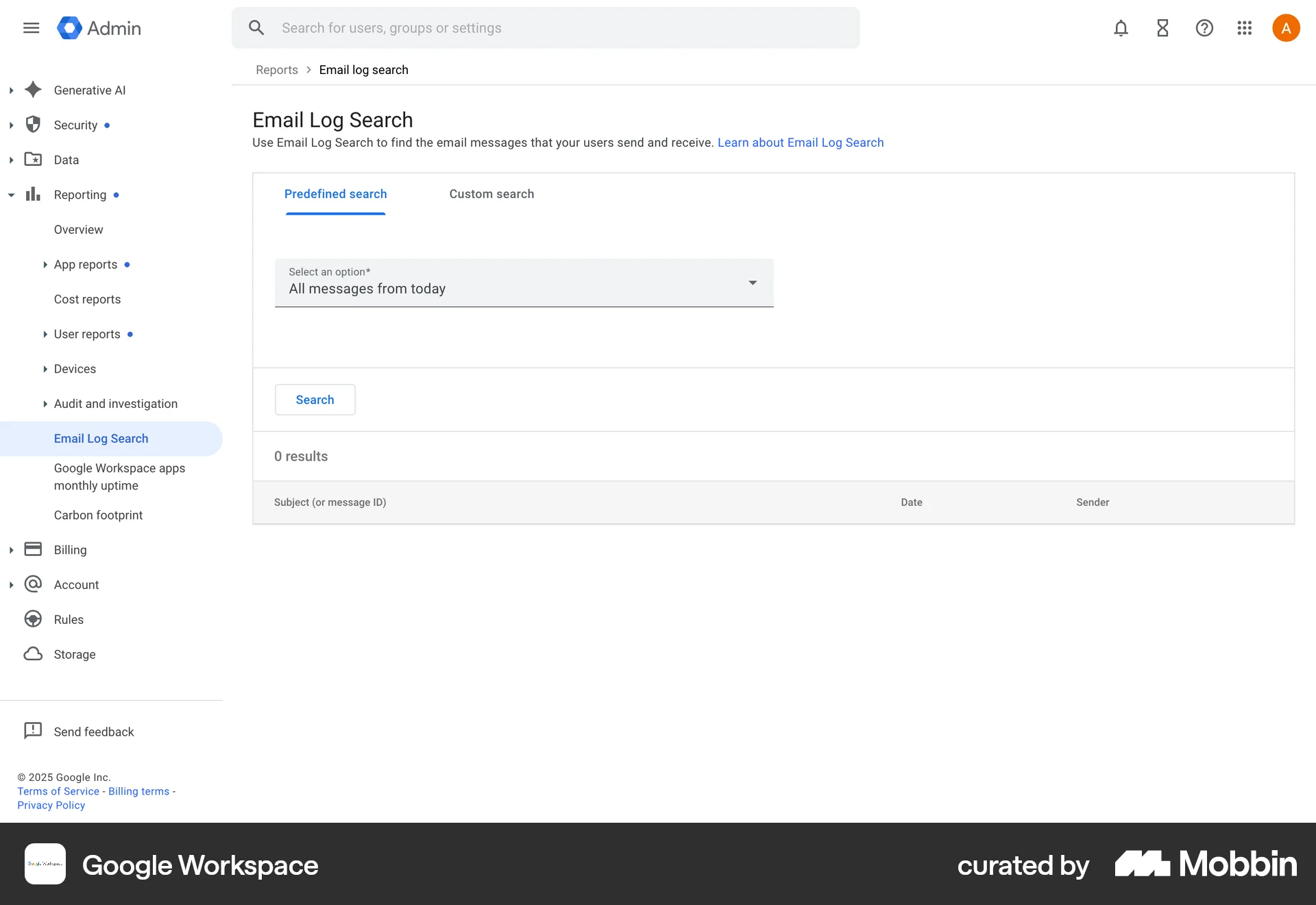The width and height of the screenshot is (1316, 905).
Task: Click Reports in the breadcrumb trail
Action: click(x=276, y=69)
